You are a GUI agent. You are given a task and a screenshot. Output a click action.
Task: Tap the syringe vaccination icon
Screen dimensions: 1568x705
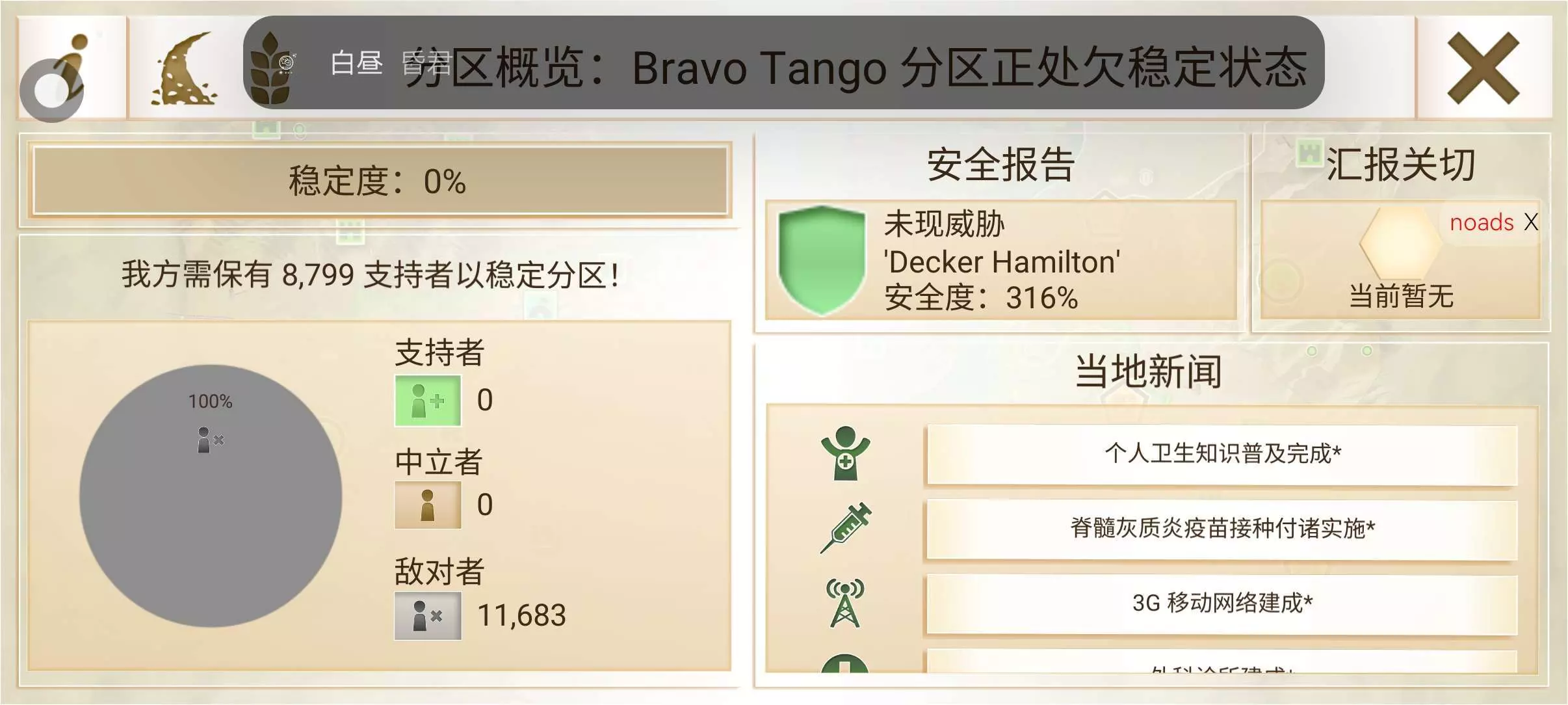(845, 527)
